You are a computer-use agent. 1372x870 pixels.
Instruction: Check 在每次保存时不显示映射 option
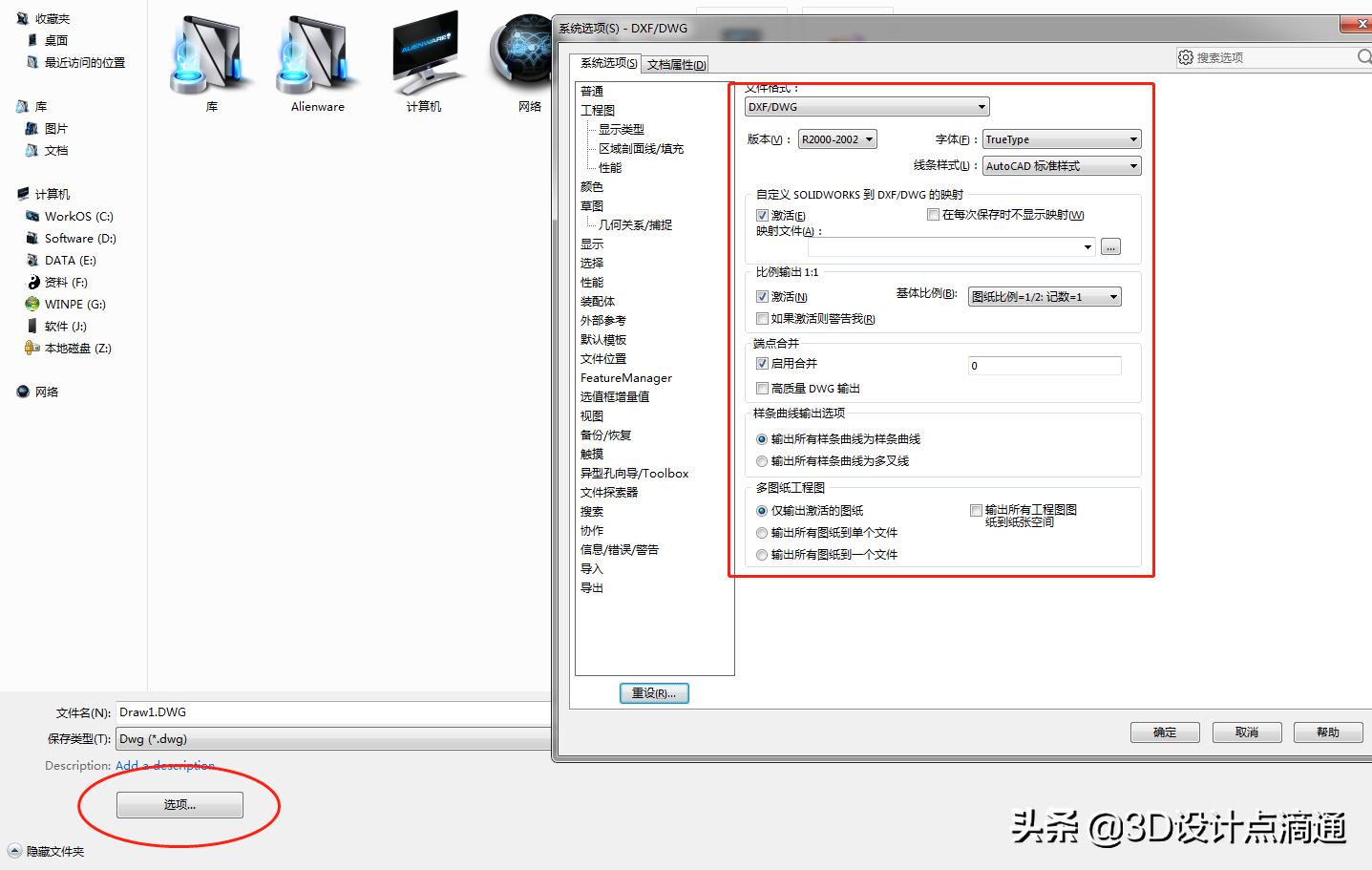(933, 214)
